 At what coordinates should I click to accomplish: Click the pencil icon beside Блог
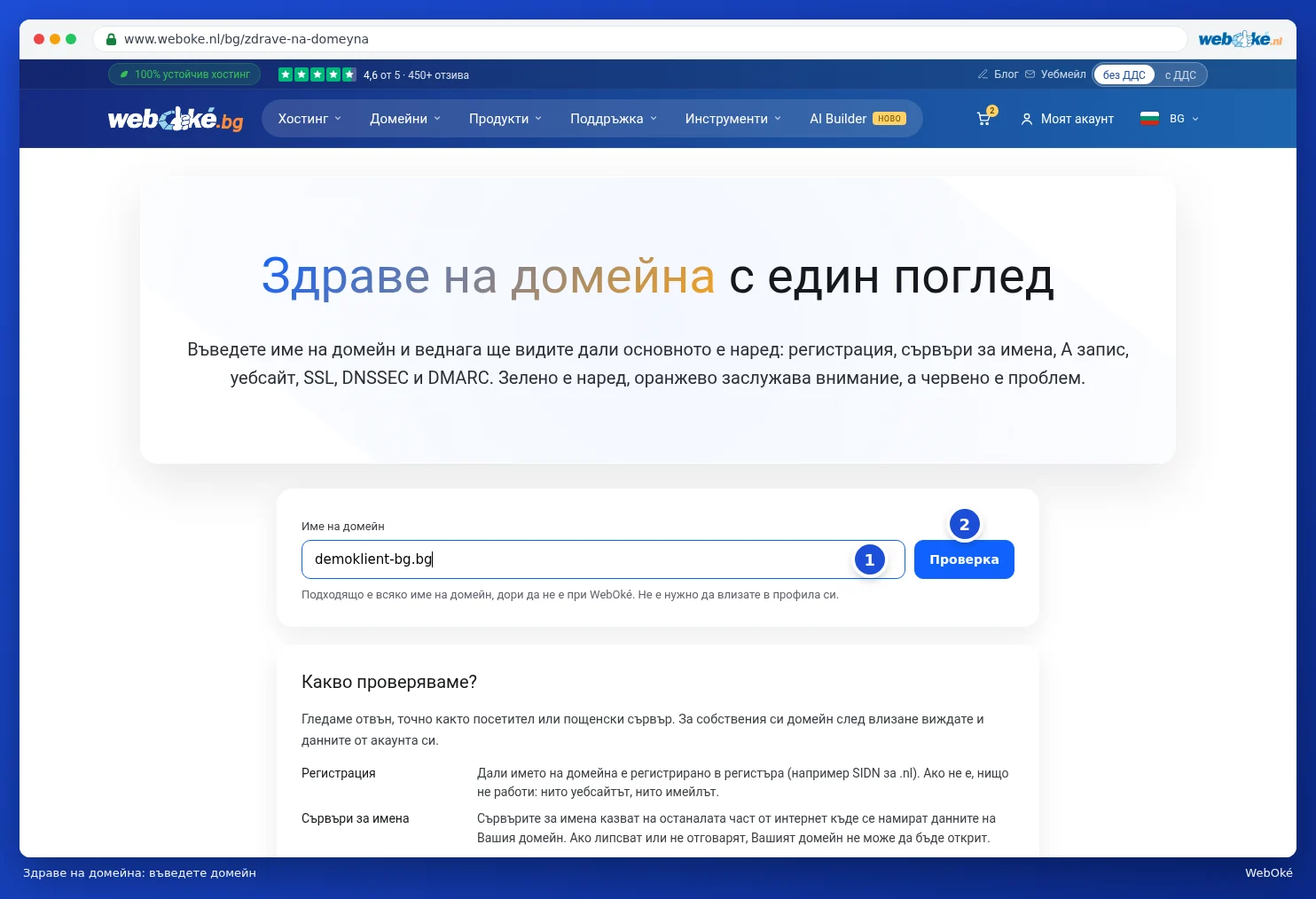point(983,74)
